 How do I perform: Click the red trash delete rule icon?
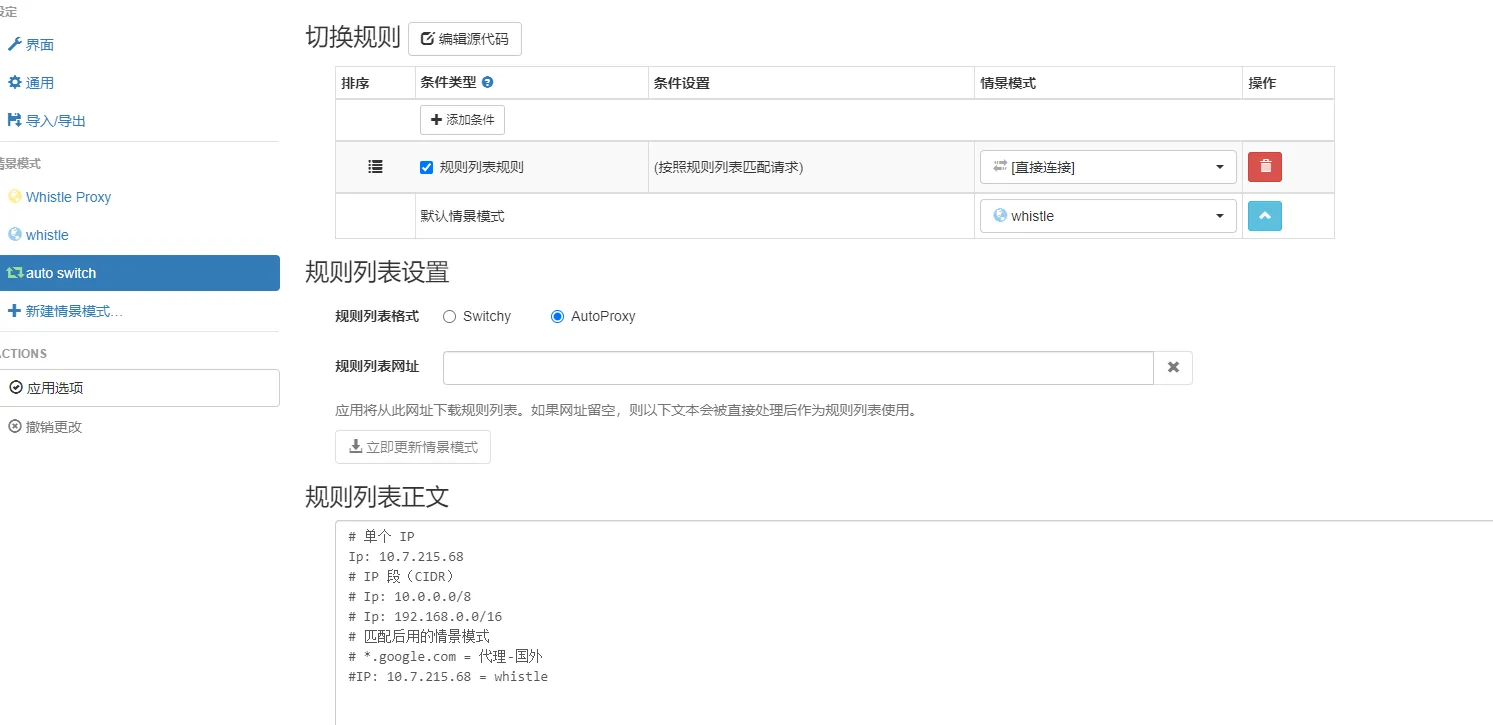1265,167
